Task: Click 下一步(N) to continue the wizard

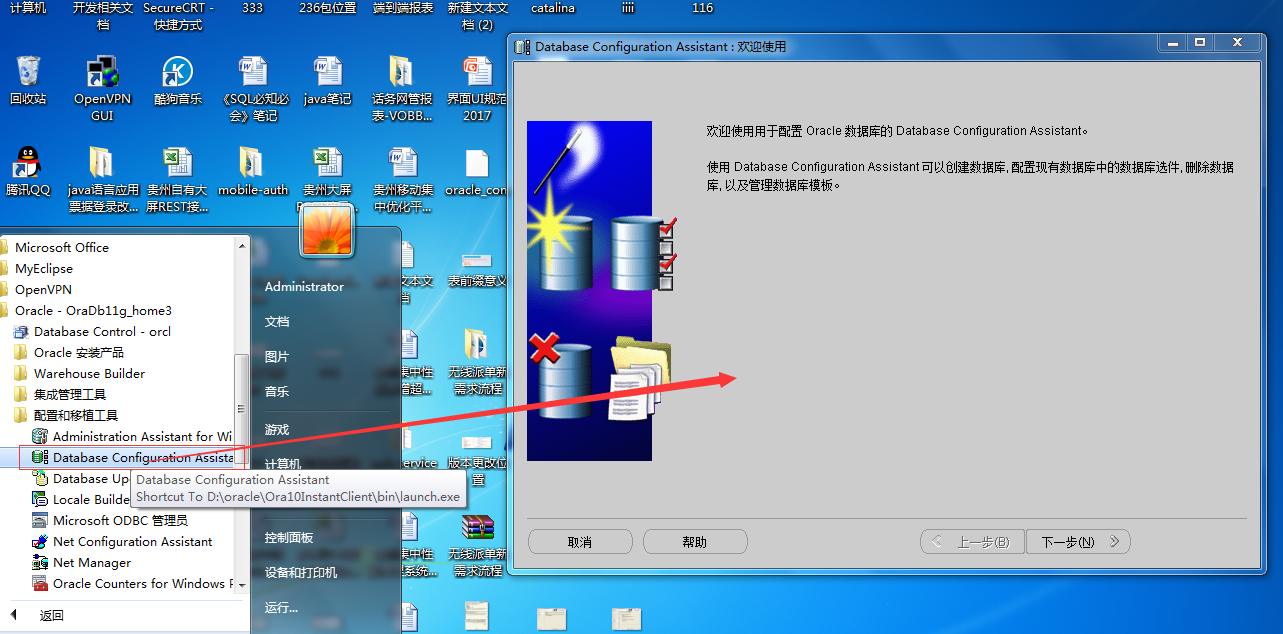Action: click(x=1078, y=542)
